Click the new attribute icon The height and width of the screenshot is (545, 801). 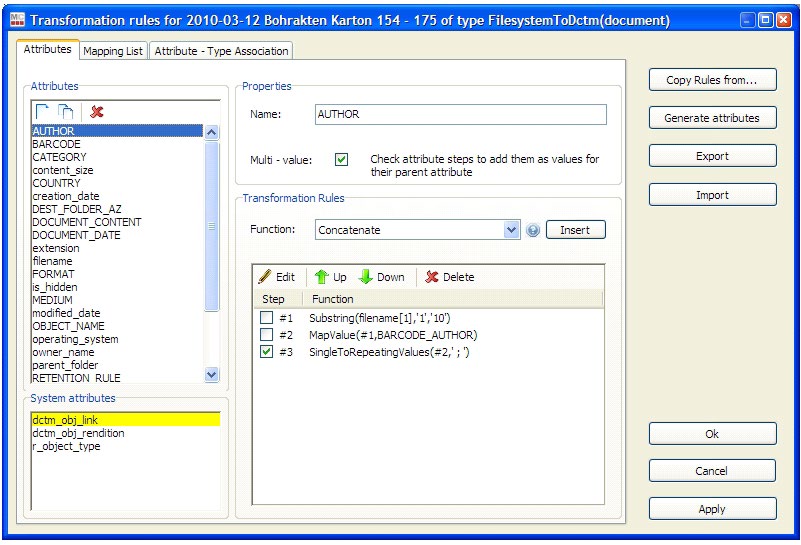point(42,111)
